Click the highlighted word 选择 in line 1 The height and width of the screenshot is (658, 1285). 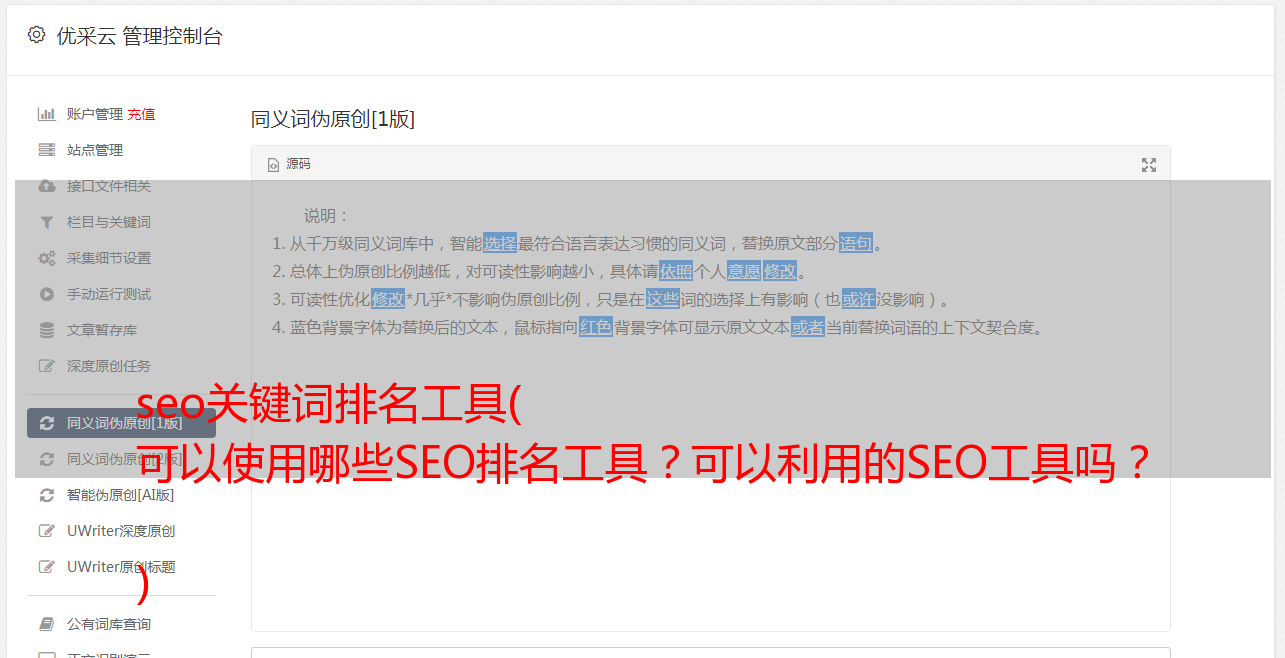pyautogui.click(x=500, y=243)
